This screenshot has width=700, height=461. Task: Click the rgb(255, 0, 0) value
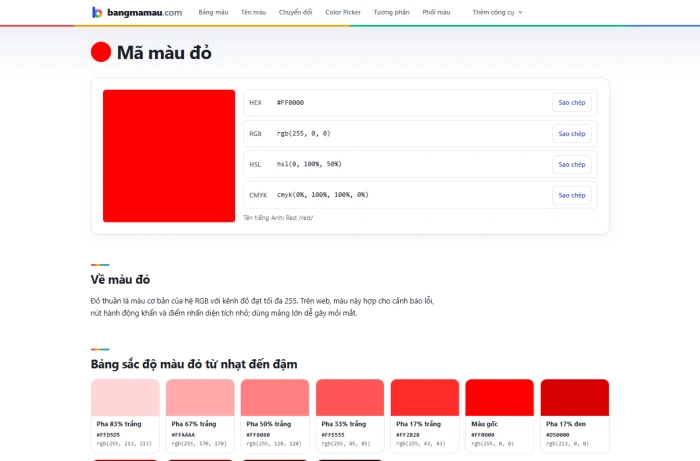tap(304, 133)
